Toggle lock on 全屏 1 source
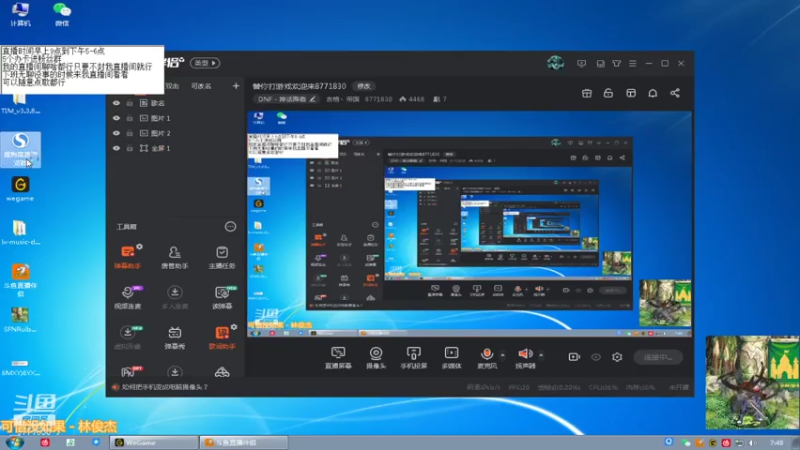The height and width of the screenshot is (450, 800). coord(130,148)
